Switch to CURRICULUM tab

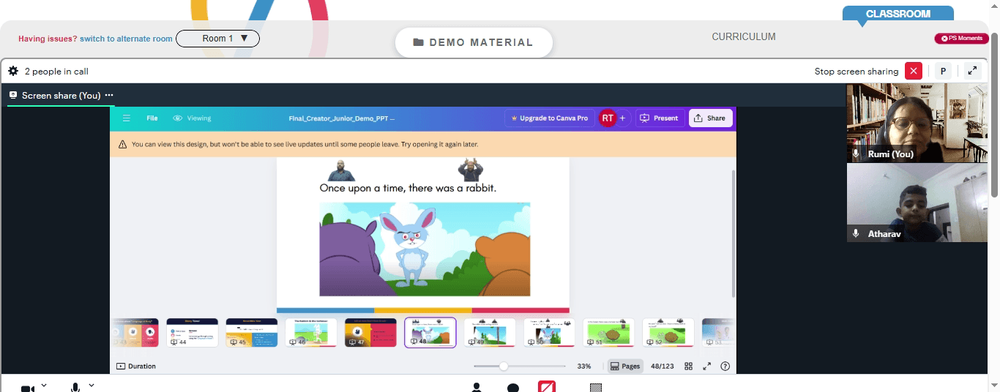744,37
